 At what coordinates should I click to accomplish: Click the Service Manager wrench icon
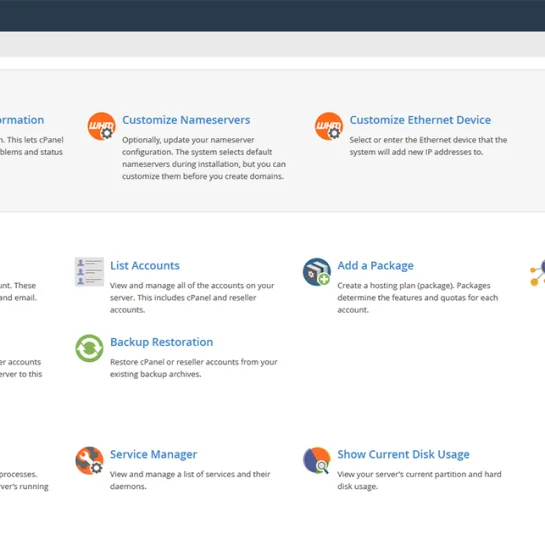click(x=89, y=461)
